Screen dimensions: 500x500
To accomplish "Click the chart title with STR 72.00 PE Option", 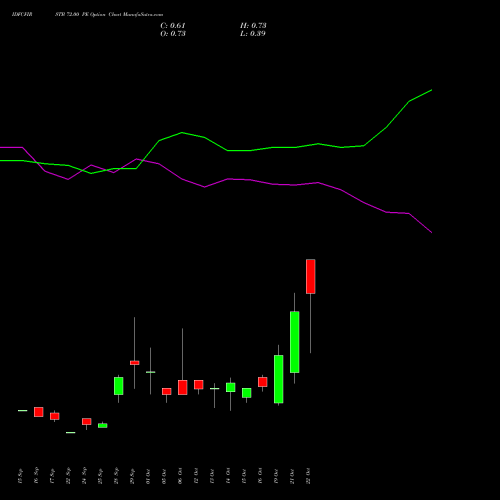I will coord(87,15).
